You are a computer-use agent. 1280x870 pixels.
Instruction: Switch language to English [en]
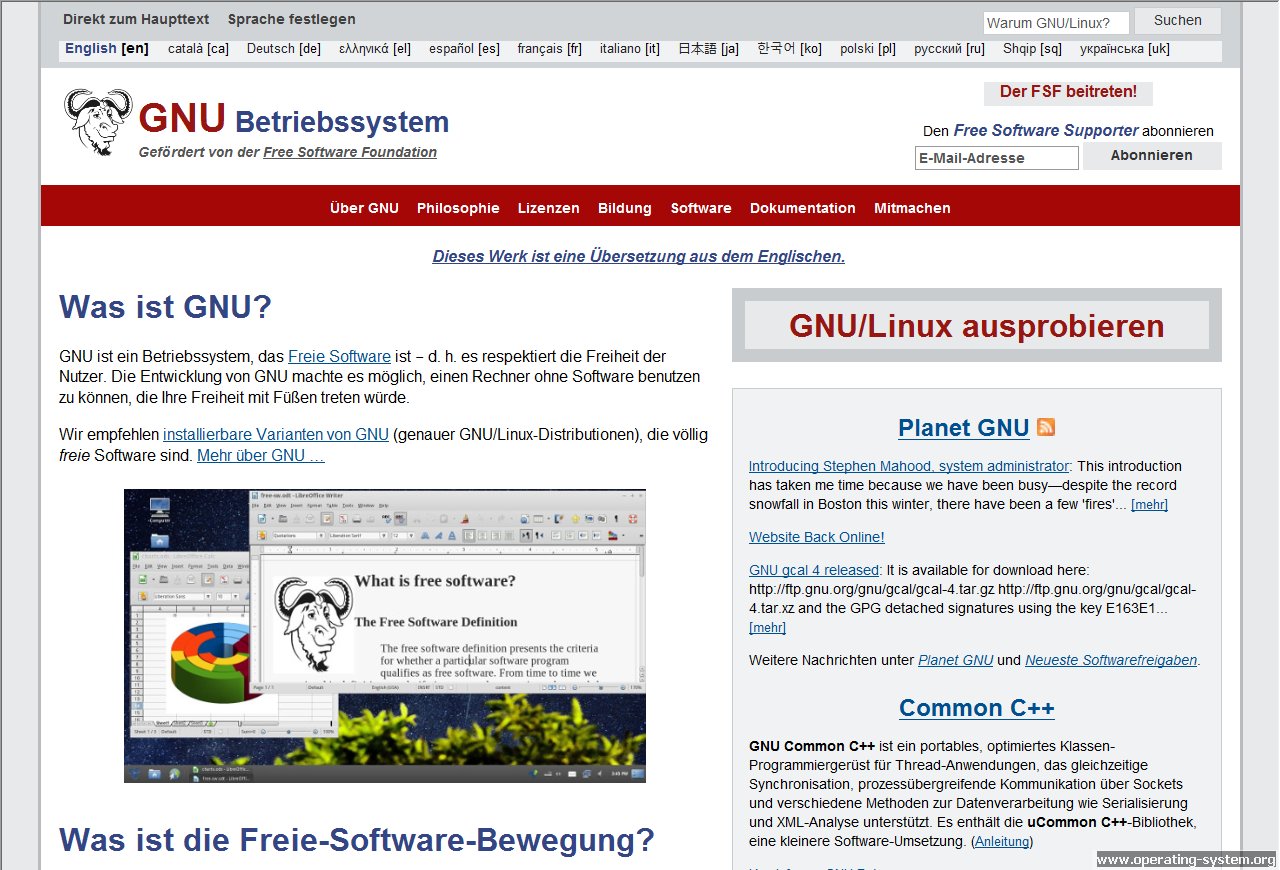pyautogui.click(x=107, y=49)
